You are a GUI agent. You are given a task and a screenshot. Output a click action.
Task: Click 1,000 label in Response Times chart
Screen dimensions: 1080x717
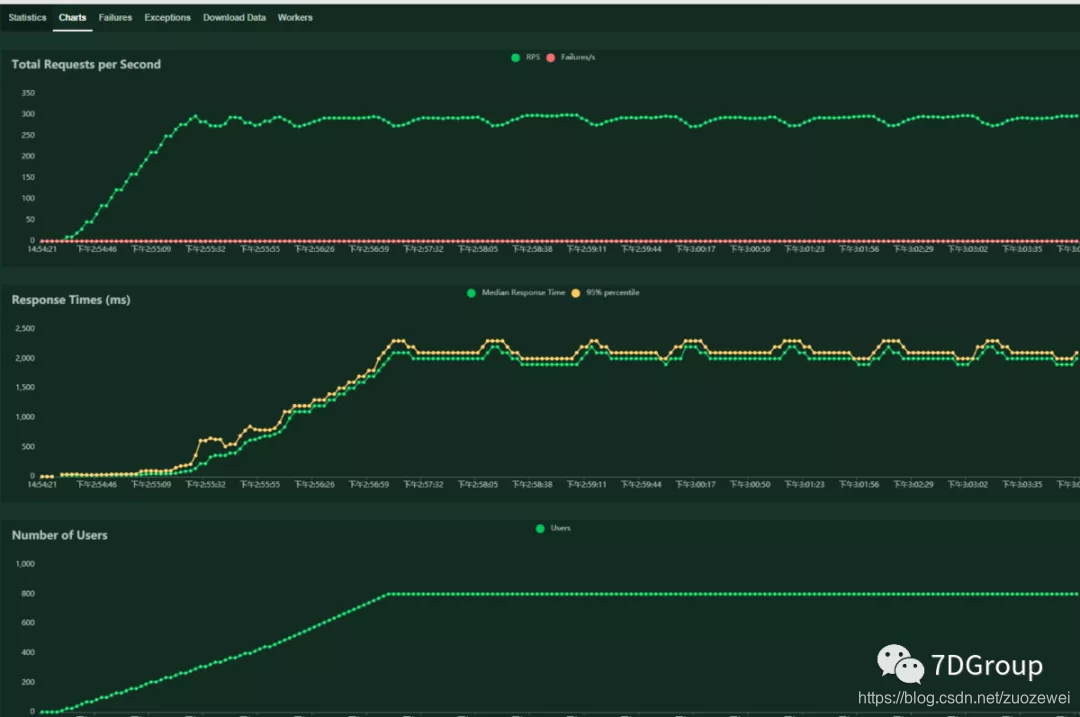25,417
